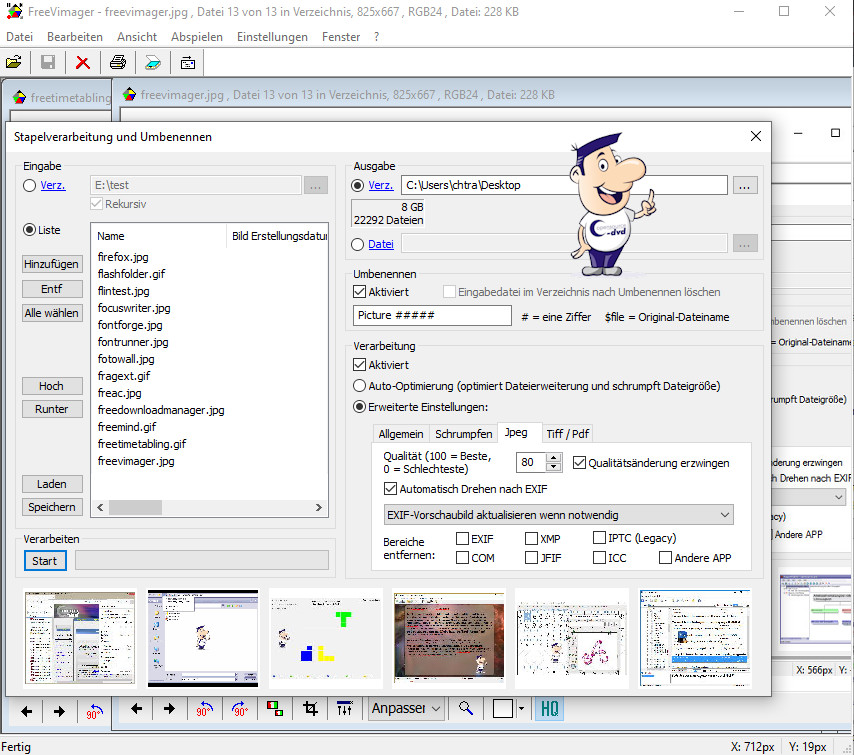Image resolution: width=854 pixels, height=755 pixels.
Task: Click the Speichern button
Action: click(52, 507)
